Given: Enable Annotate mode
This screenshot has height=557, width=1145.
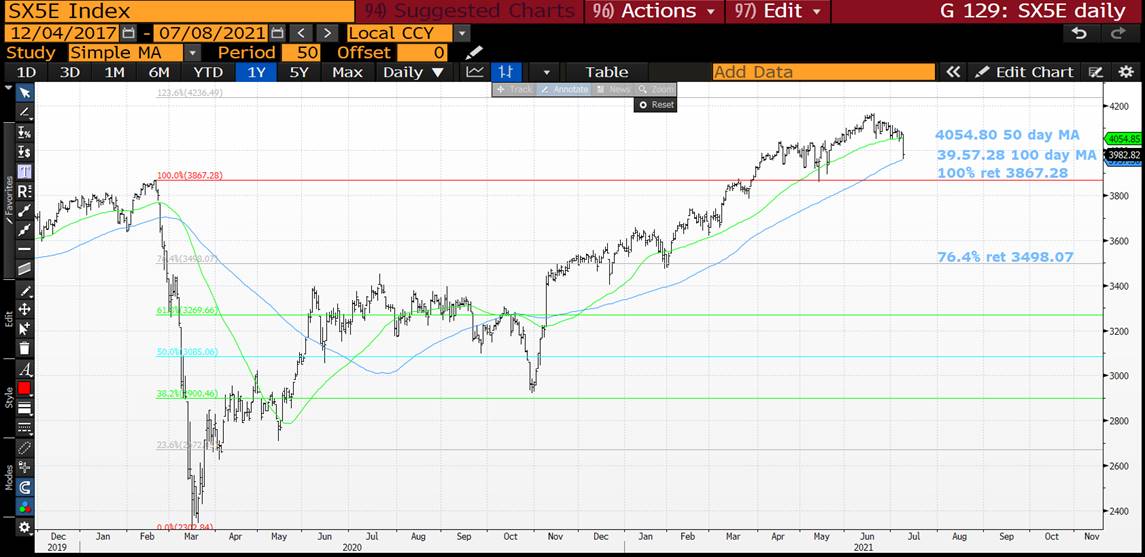Looking at the screenshot, I should click(563, 89).
